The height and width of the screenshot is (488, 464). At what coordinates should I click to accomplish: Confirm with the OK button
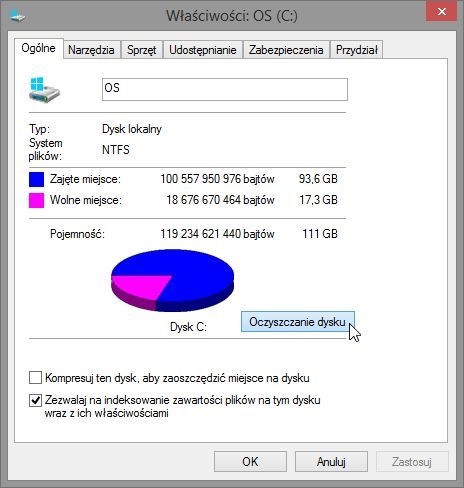[250, 462]
